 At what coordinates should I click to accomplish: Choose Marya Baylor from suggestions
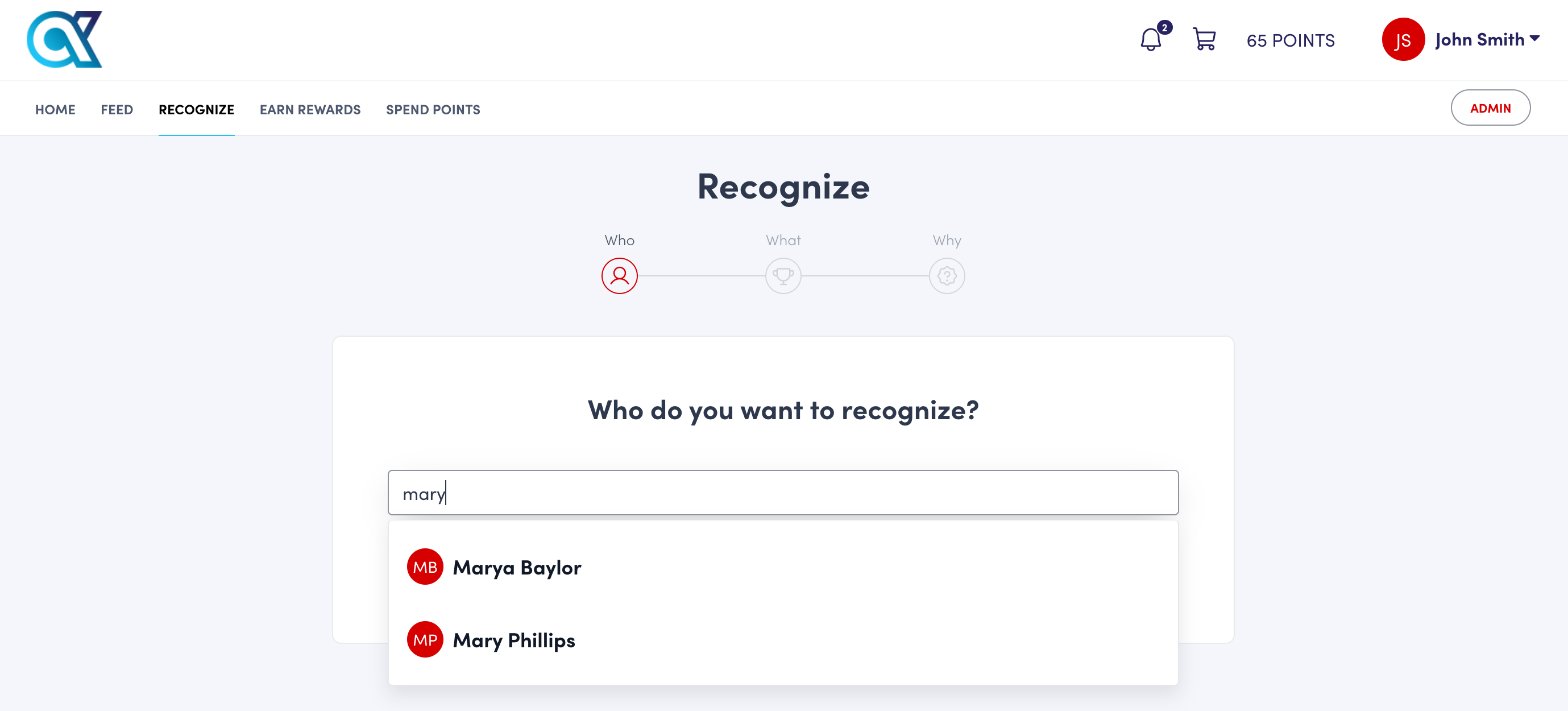click(517, 567)
